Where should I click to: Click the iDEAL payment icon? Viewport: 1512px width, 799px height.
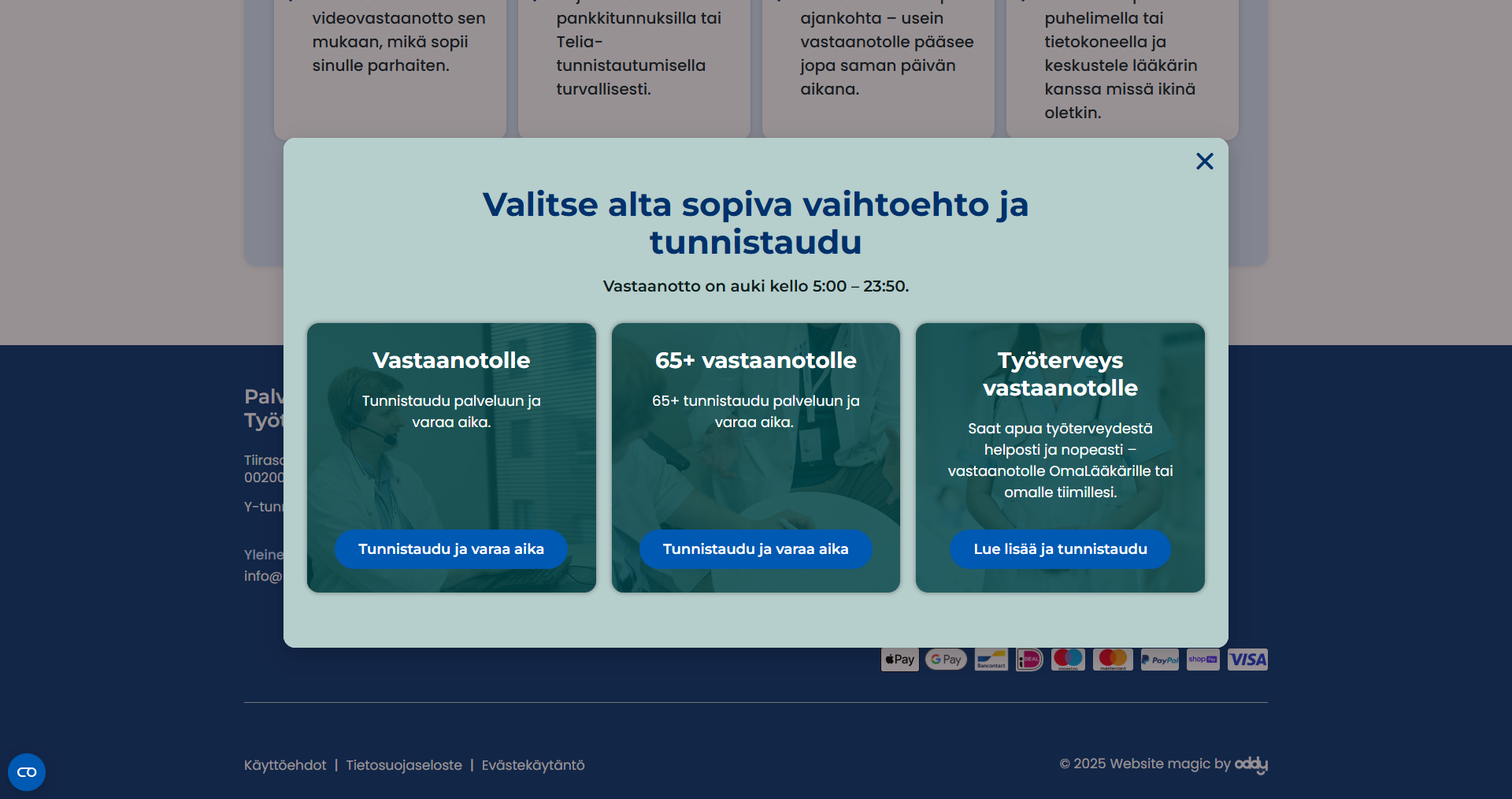(x=1029, y=660)
